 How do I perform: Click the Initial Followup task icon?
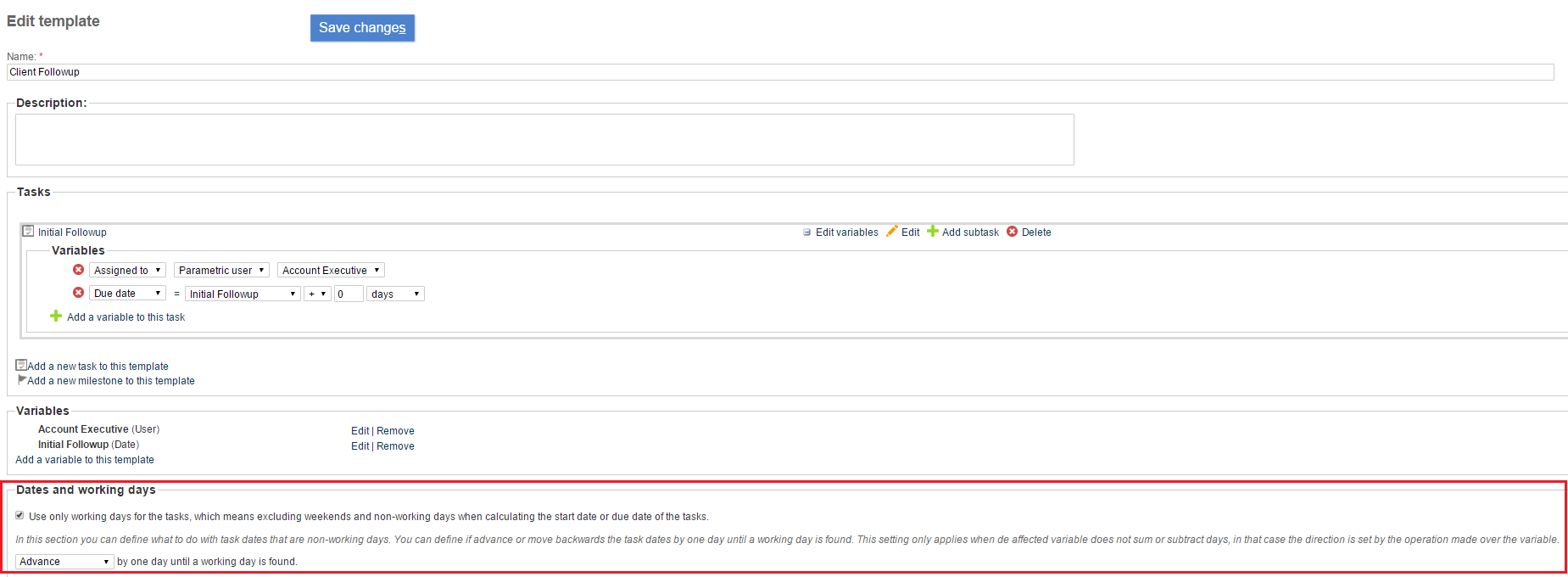28,232
